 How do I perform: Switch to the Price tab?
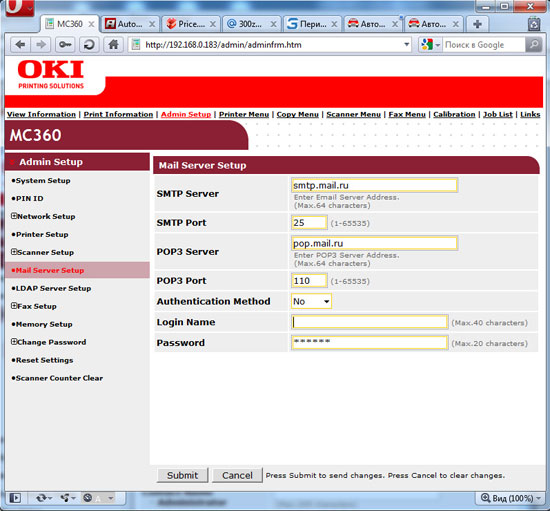[x=191, y=24]
